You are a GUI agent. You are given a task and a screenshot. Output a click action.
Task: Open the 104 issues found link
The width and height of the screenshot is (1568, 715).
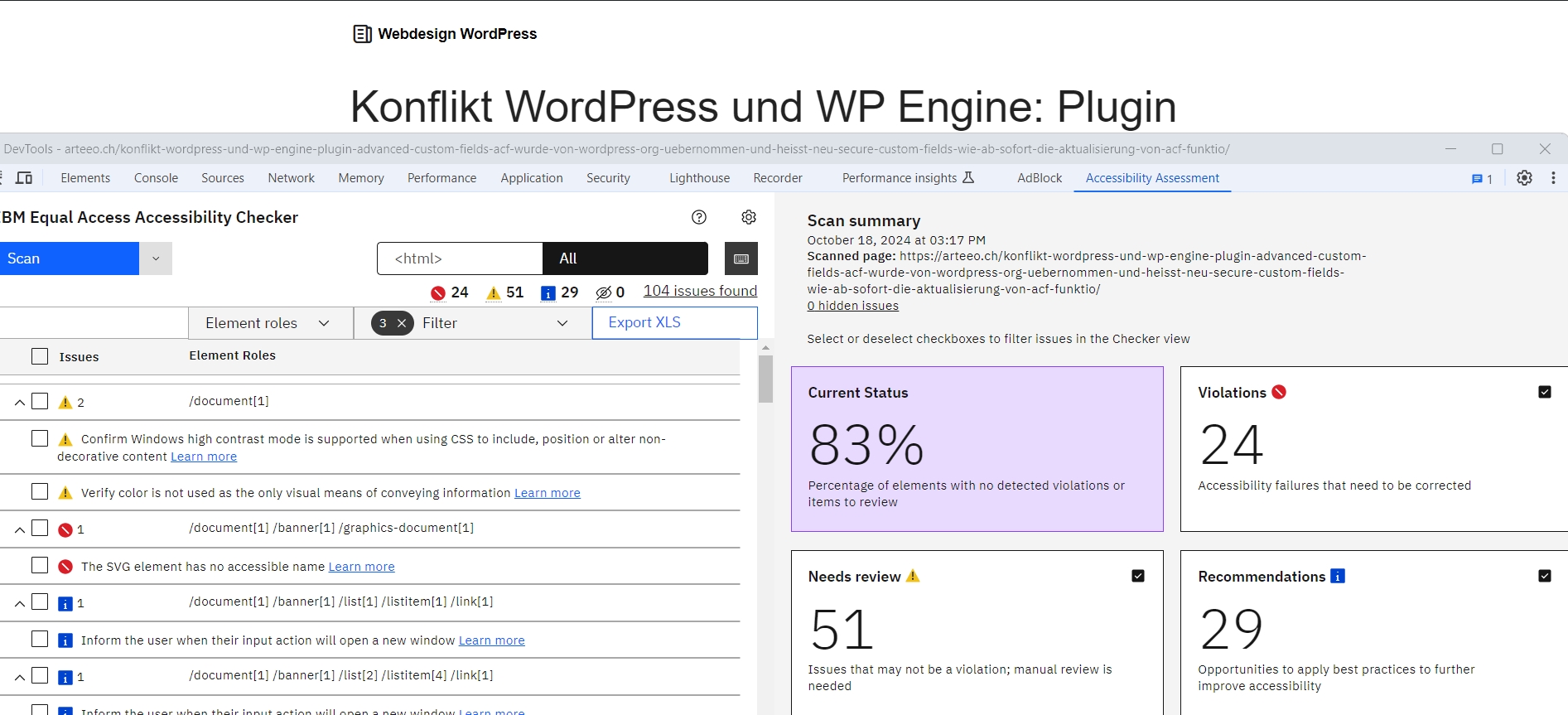click(x=701, y=291)
